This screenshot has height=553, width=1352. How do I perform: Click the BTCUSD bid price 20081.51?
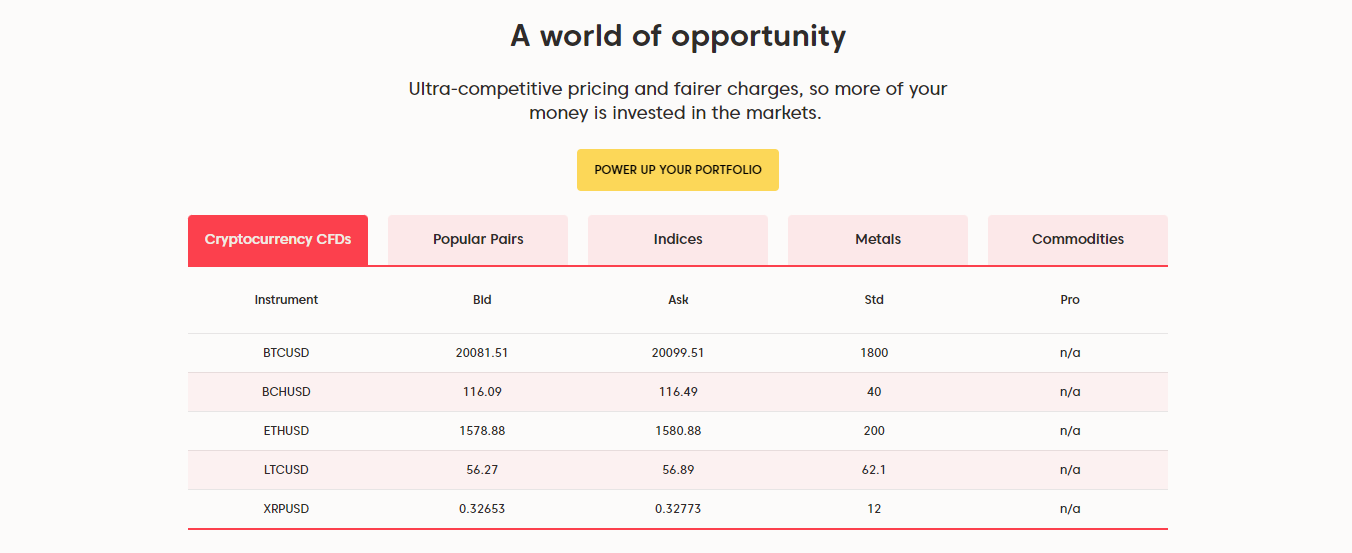(482, 353)
